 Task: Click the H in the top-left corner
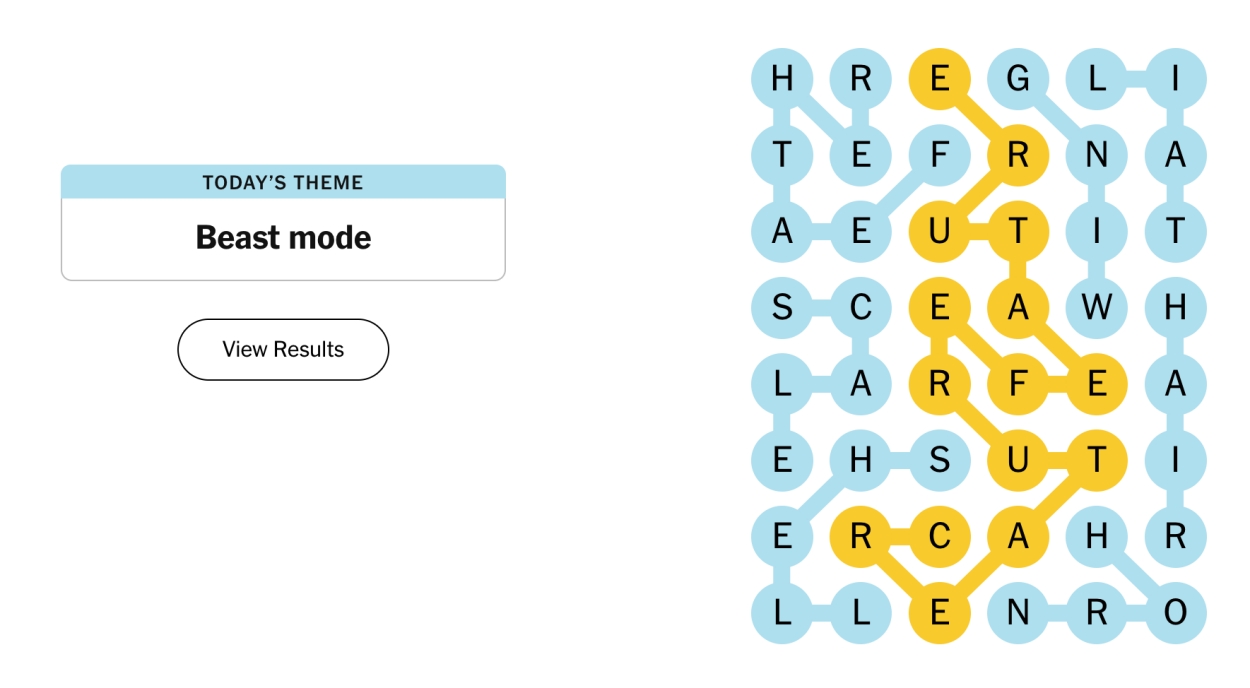[783, 79]
